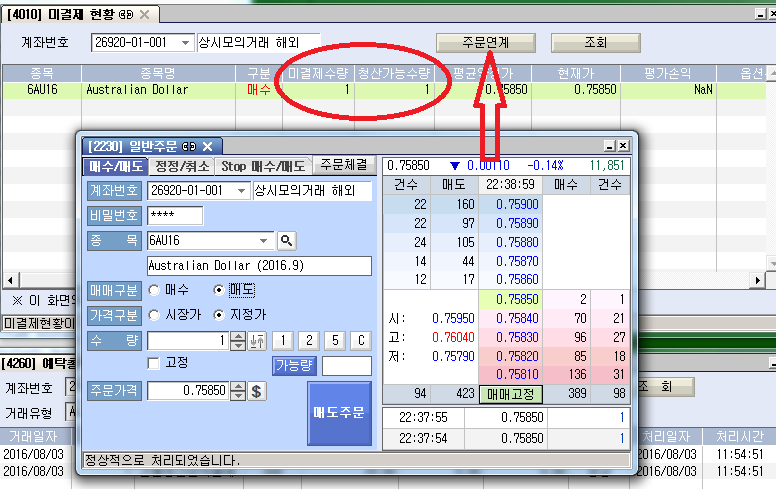Click the order price spinner arrows
Screen dimensions: 776x489
pos(239,391)
